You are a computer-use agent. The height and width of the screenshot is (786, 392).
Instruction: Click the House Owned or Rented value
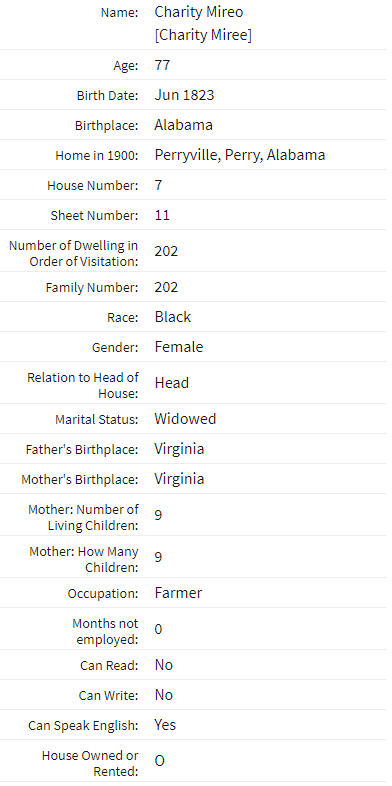point(159,761)
